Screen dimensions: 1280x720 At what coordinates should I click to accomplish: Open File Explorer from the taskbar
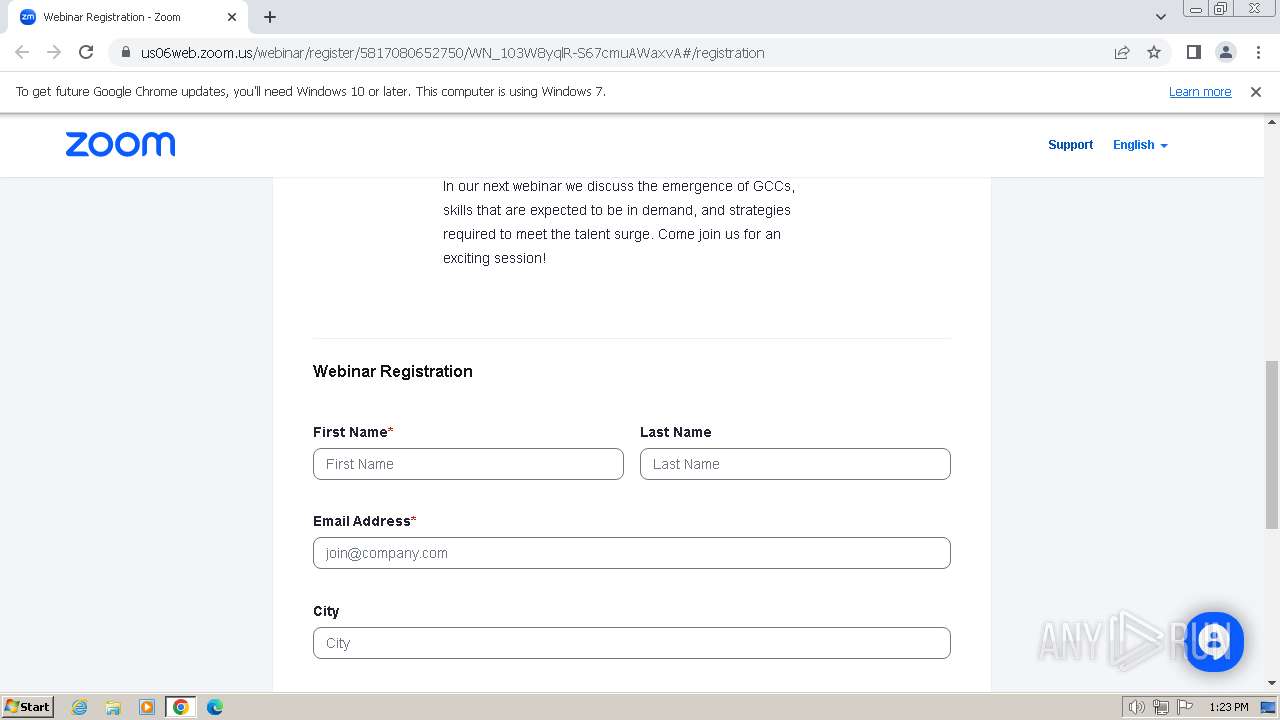113,707
